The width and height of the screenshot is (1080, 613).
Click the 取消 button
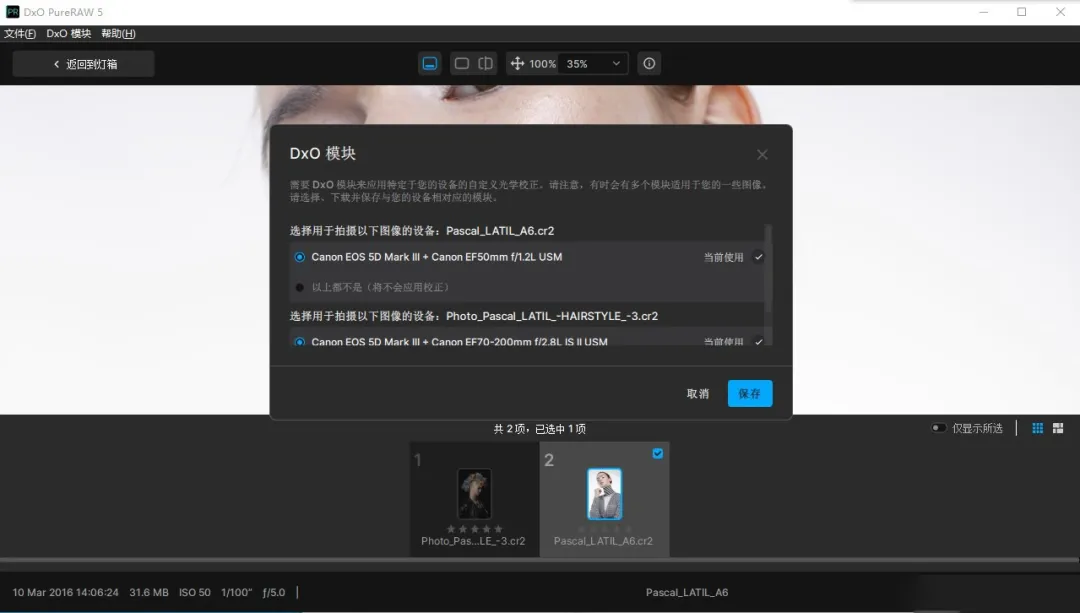click(x=697, y=393)
